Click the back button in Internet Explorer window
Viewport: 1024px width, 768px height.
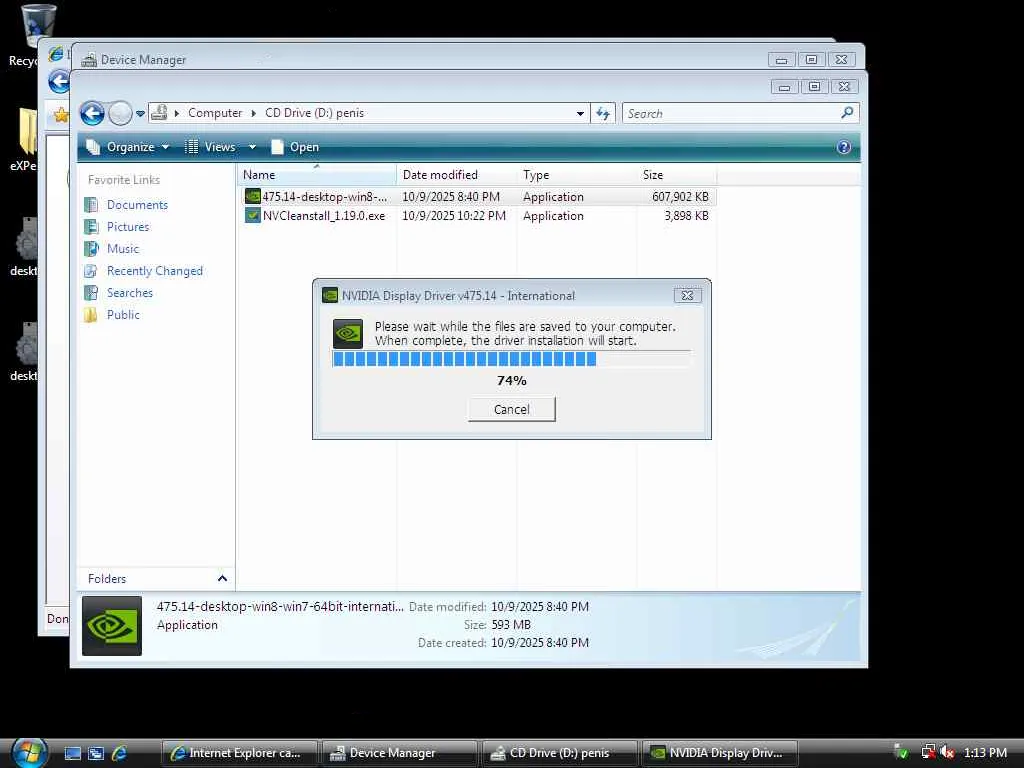(59, 82)
